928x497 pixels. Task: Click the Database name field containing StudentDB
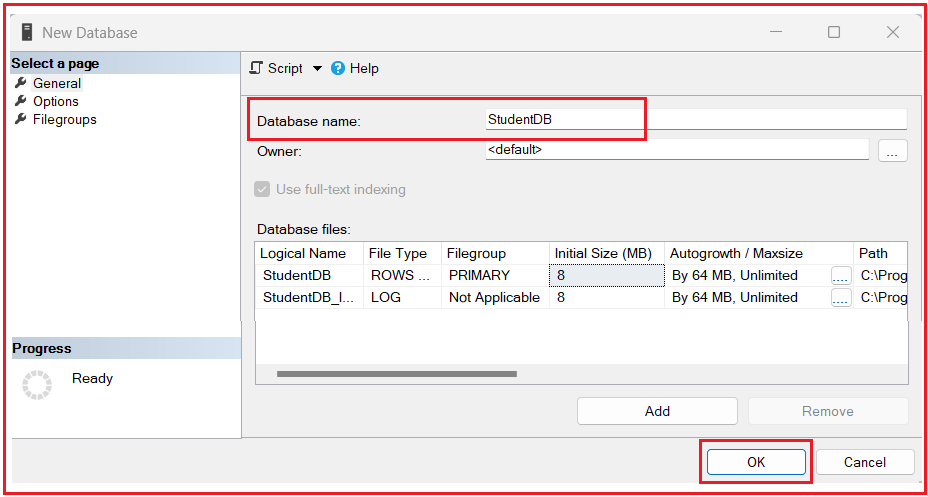coord(696,119)
